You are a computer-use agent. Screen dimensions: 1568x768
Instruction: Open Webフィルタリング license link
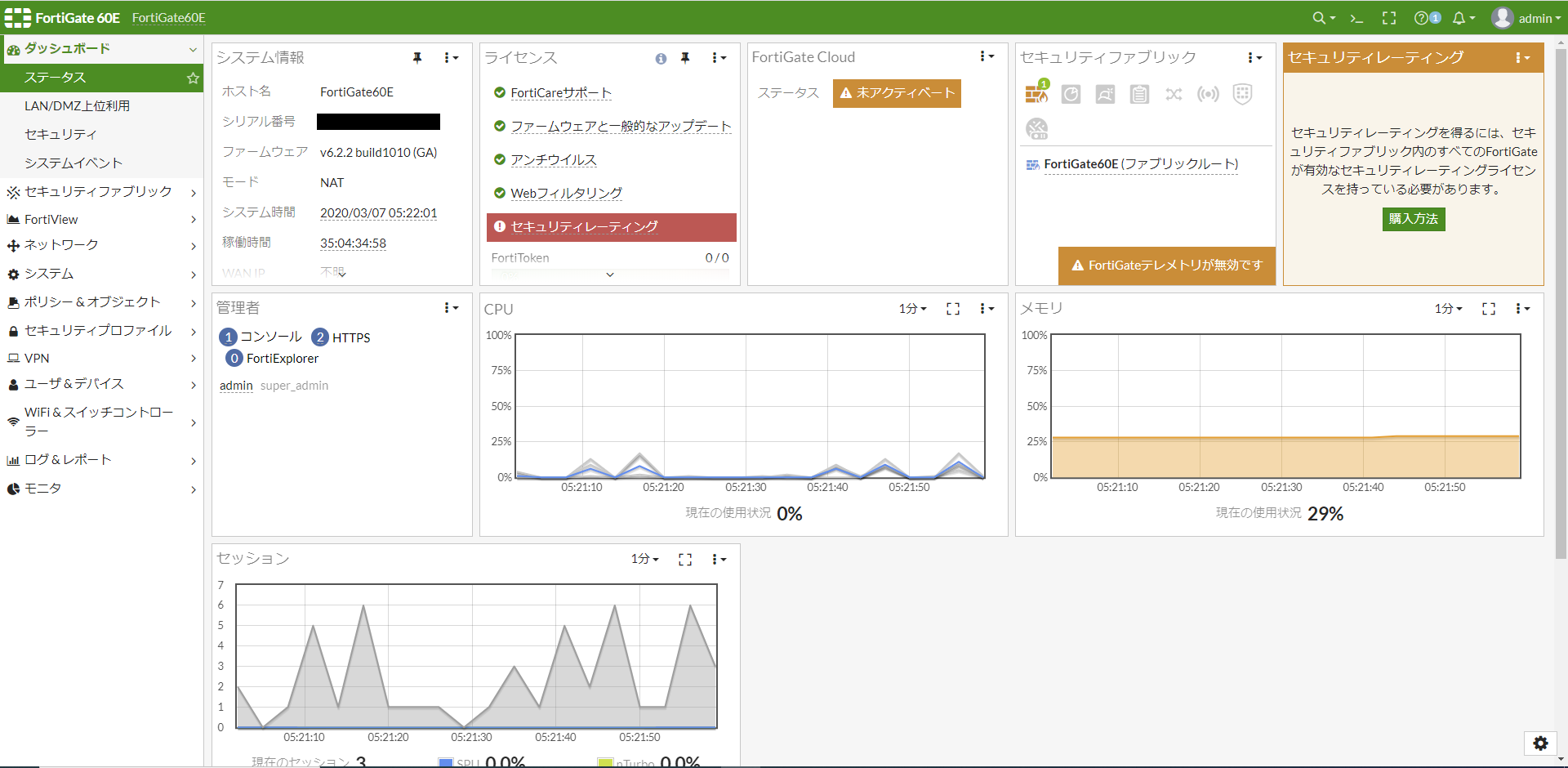pyautogui.click(x=566, y=194)
